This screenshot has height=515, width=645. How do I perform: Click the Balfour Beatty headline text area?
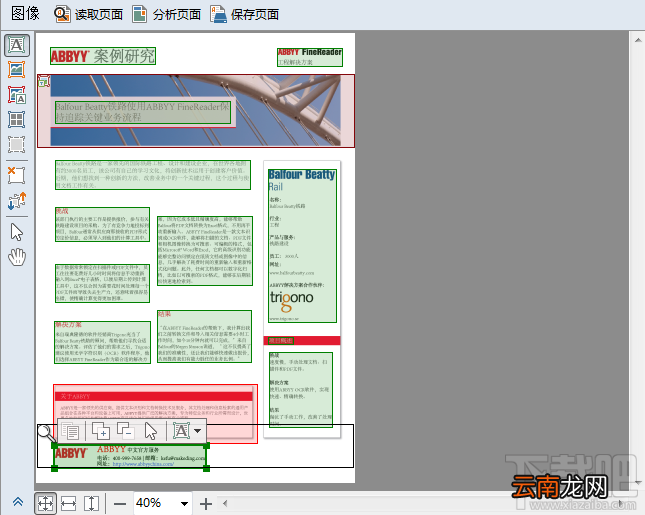coord(143,112)
